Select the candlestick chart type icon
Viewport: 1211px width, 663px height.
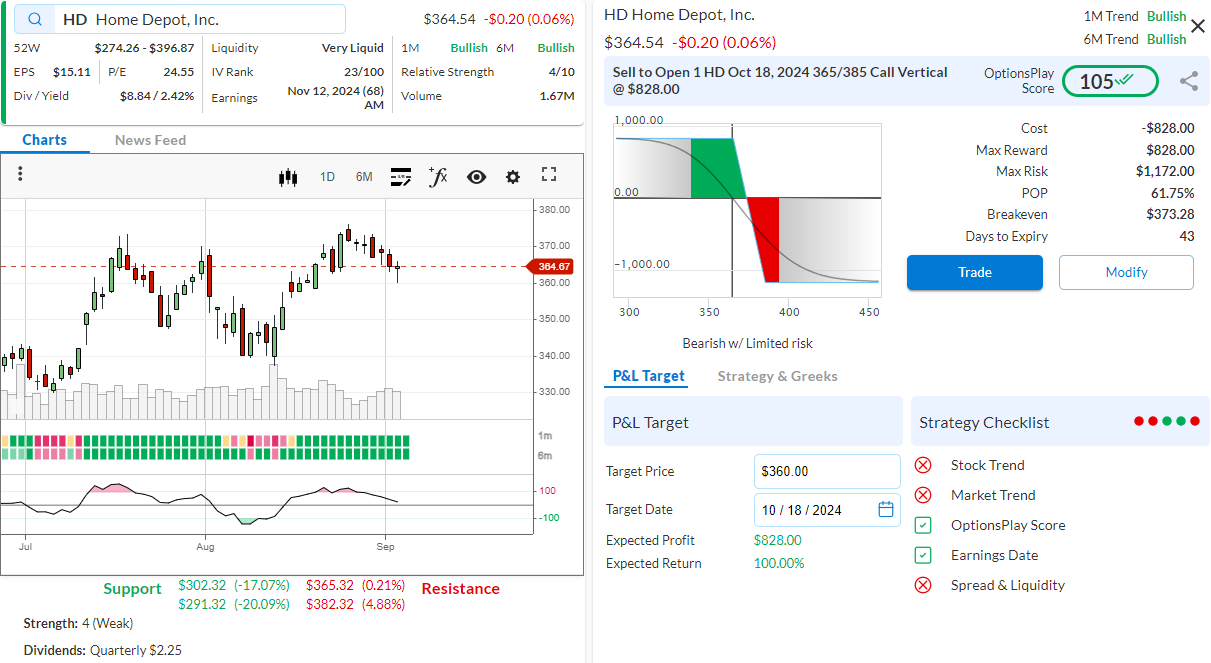click(289, 177)
